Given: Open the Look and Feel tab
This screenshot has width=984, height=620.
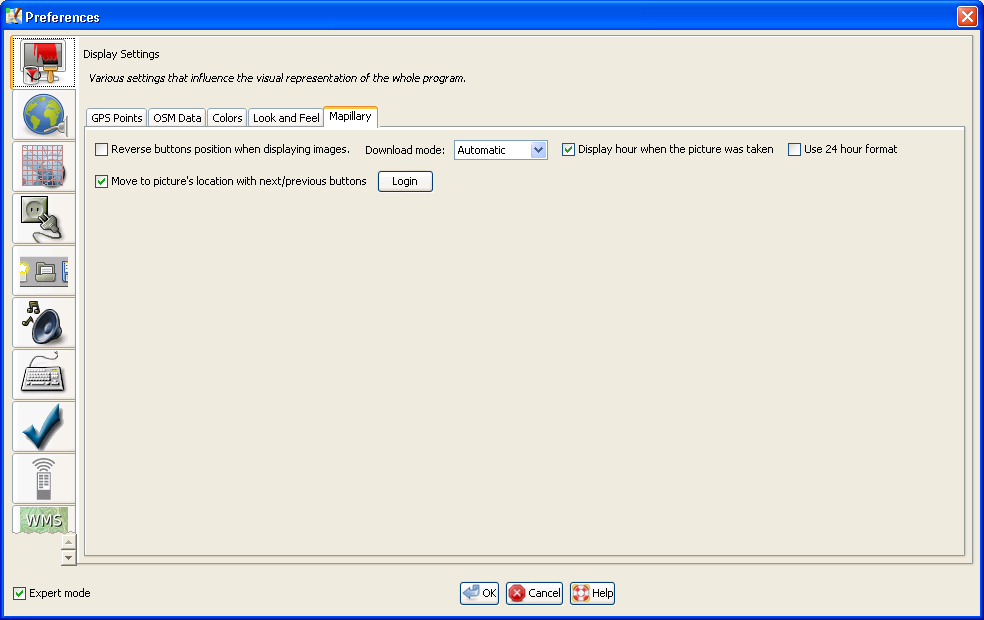Looking at the screenshot, I should coord(286,118).
